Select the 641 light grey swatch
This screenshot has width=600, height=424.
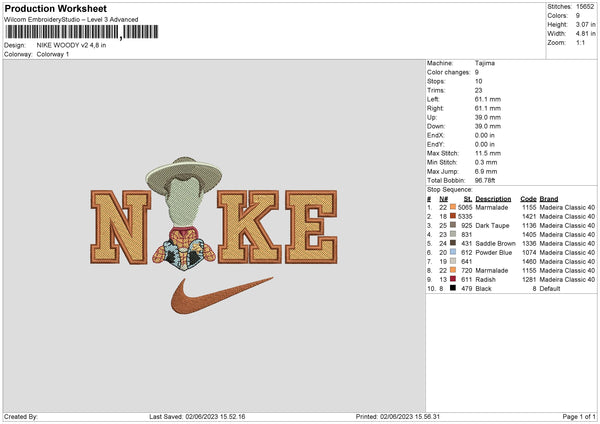pyautogui.click(x=453, y=261)
